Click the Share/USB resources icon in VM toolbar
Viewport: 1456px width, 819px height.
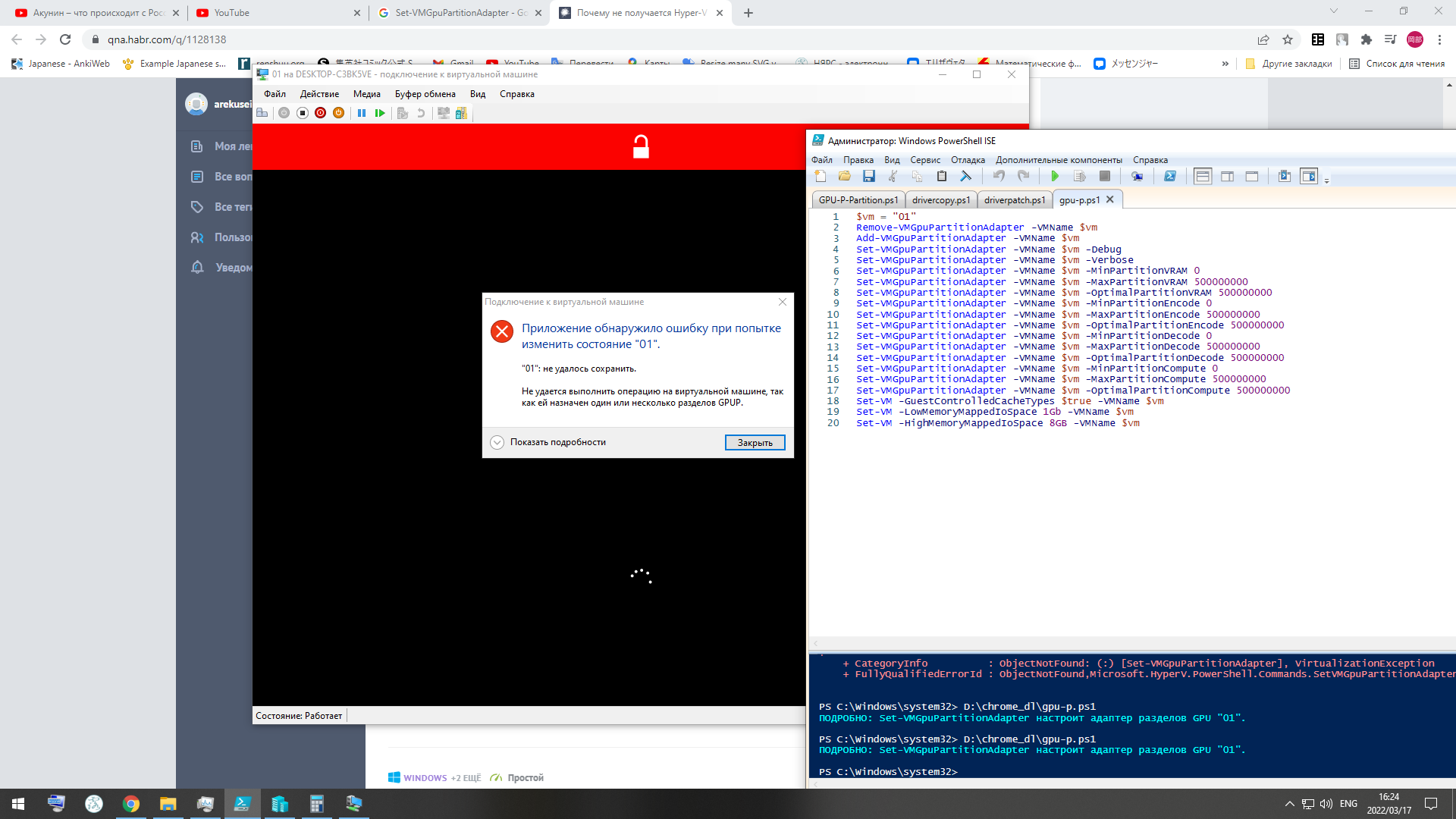461,113
